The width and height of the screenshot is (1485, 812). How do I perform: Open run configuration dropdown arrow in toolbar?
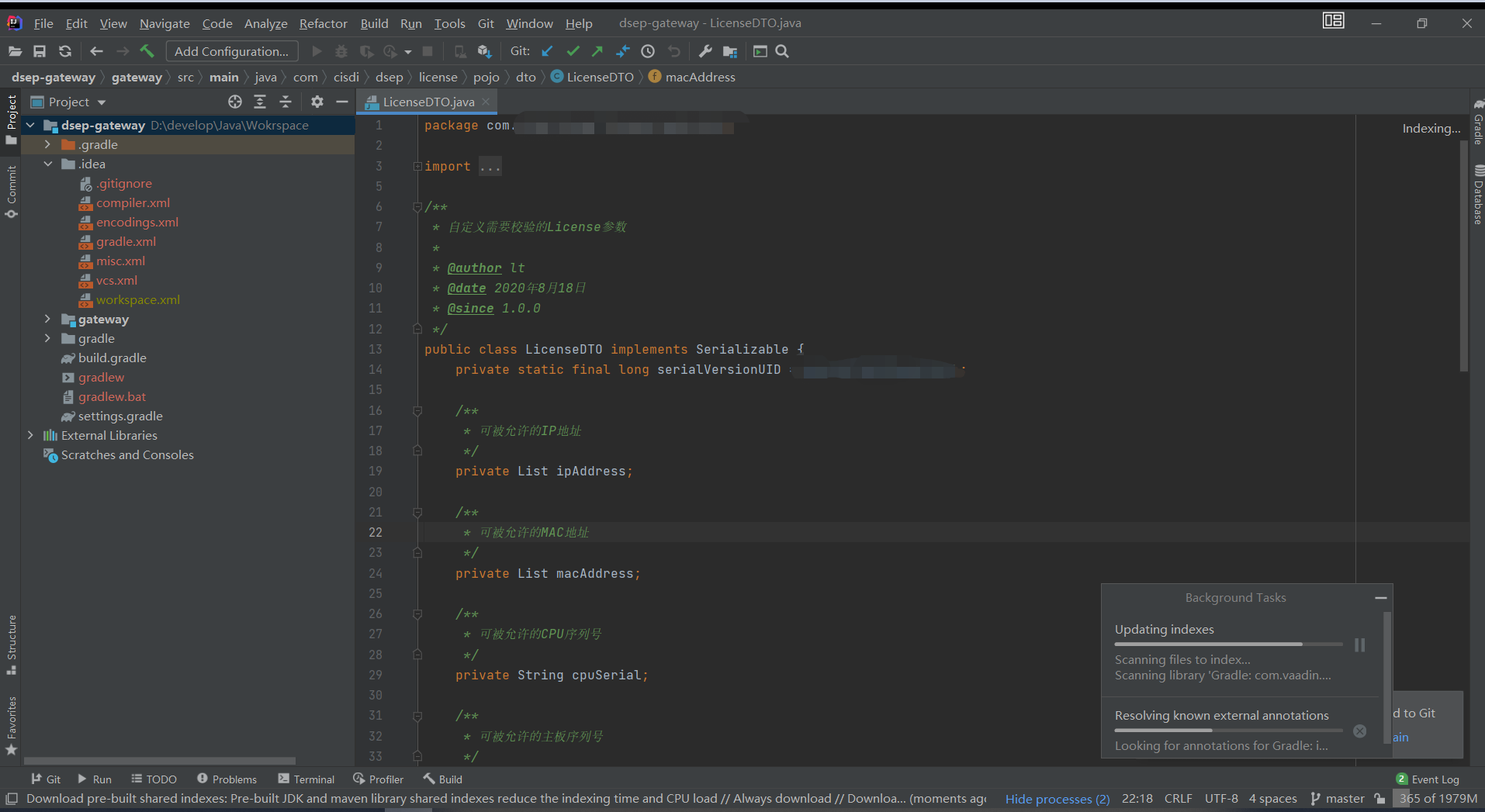(x=408, y=53)
